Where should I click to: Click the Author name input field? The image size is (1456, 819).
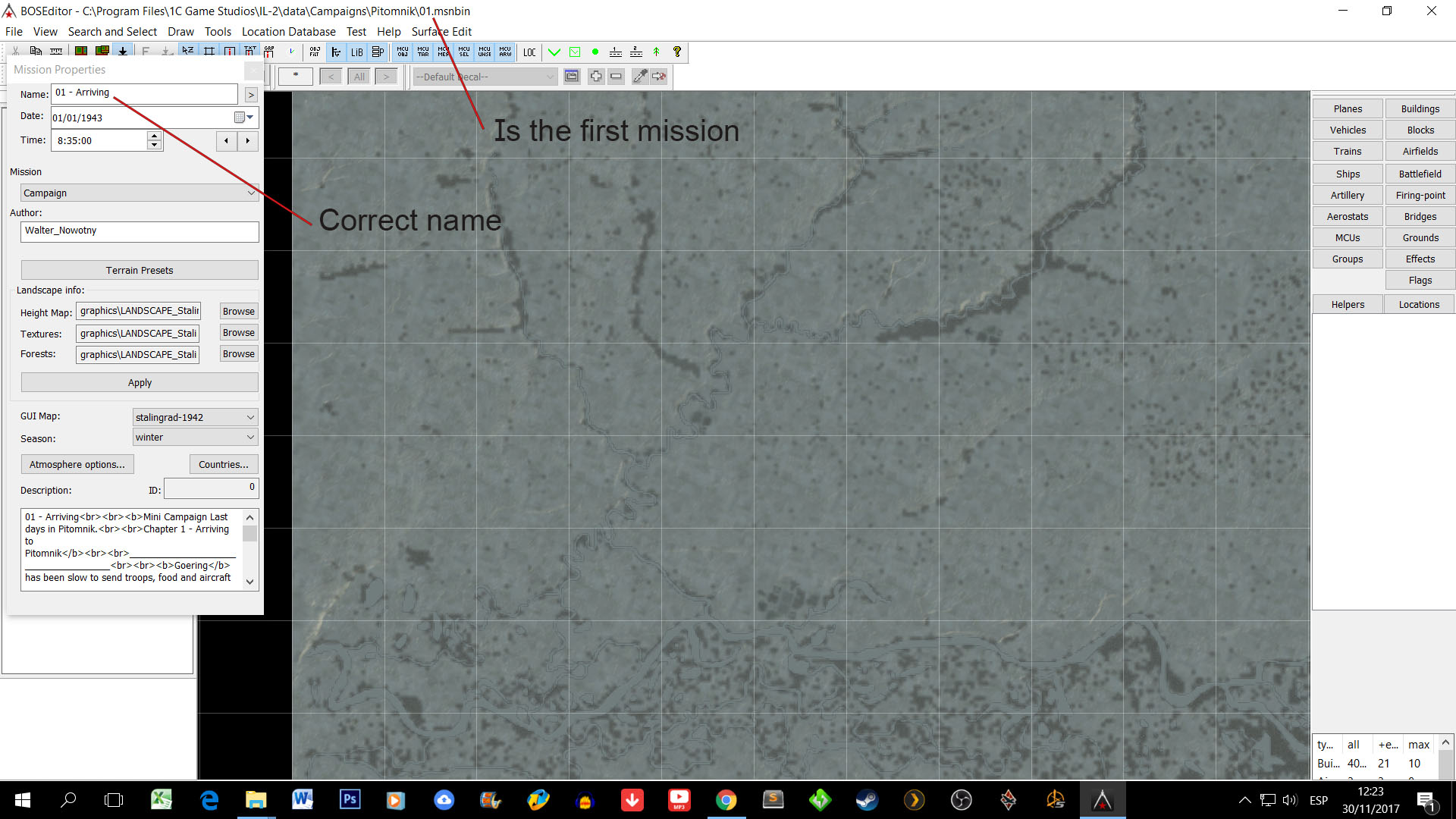[140, 231]
